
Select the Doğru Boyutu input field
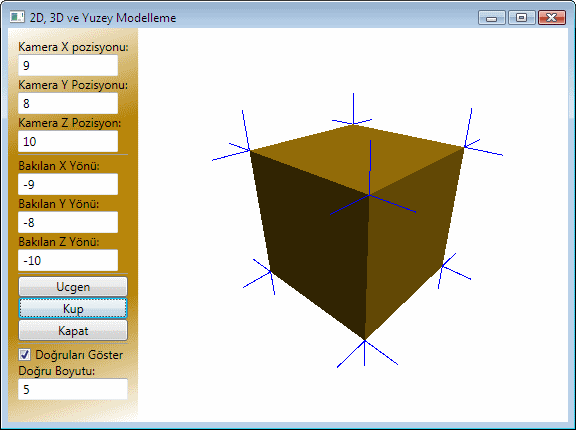pyautogui.click(x=73, y=389)
